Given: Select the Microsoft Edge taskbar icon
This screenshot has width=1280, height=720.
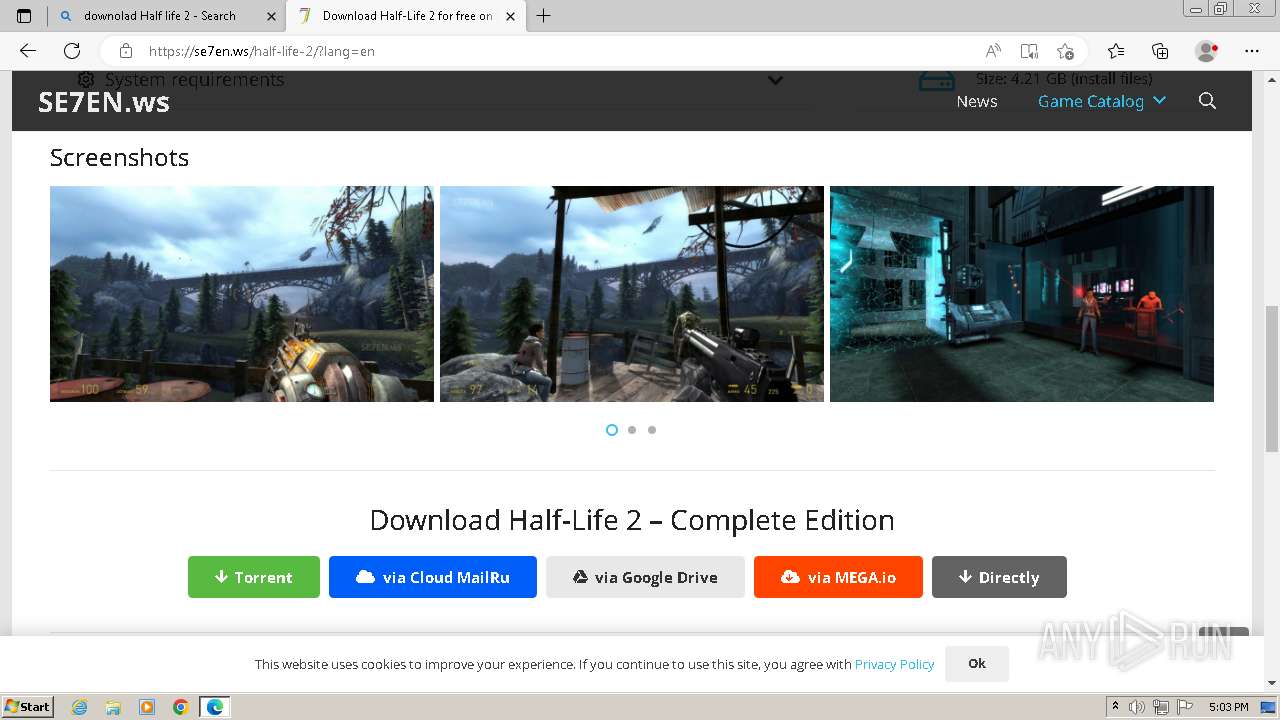Looking at the screenshot, I should click(215, 707).
